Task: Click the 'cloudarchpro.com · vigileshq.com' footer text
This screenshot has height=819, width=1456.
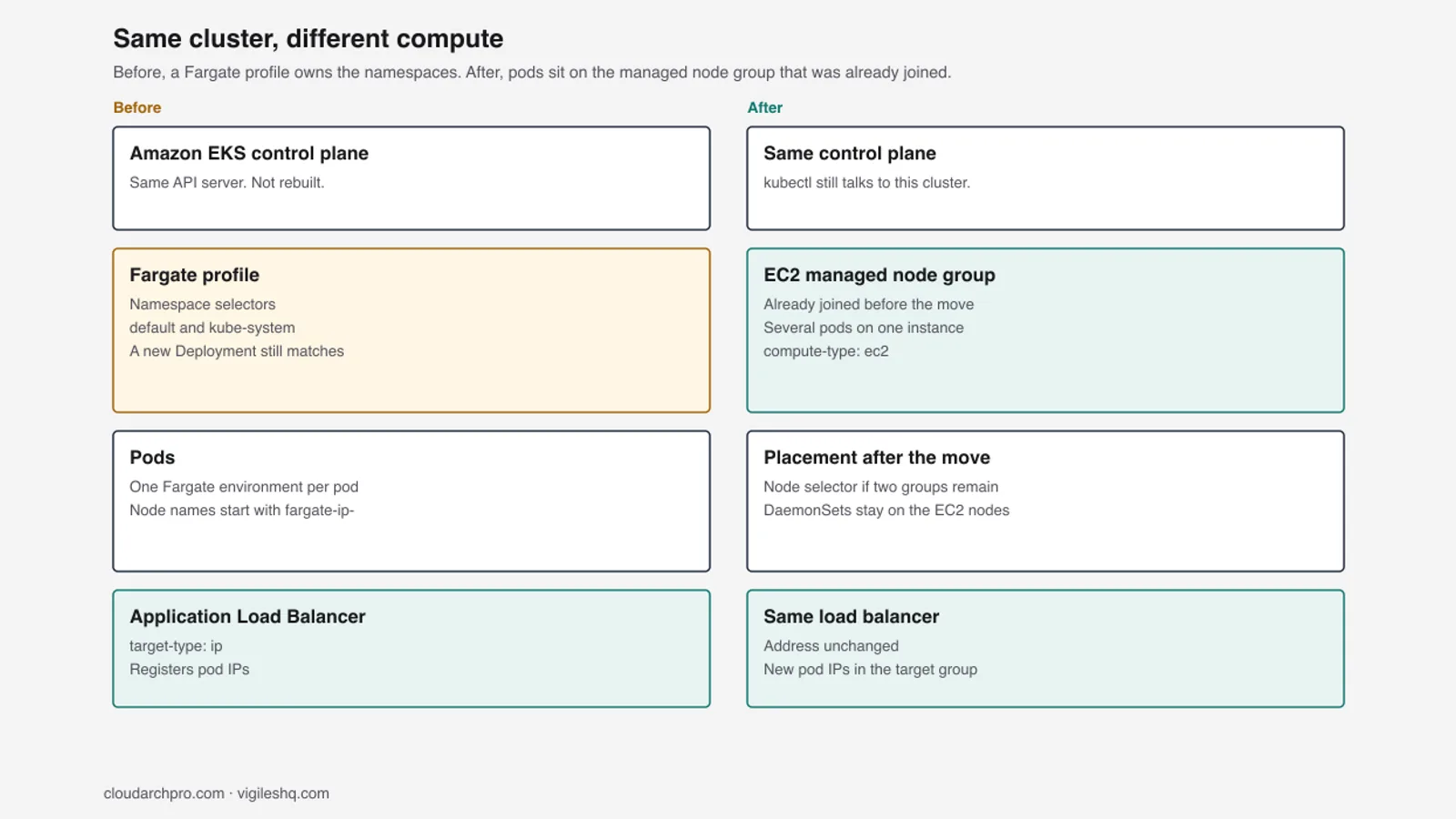Action: [x=217, y=794]
